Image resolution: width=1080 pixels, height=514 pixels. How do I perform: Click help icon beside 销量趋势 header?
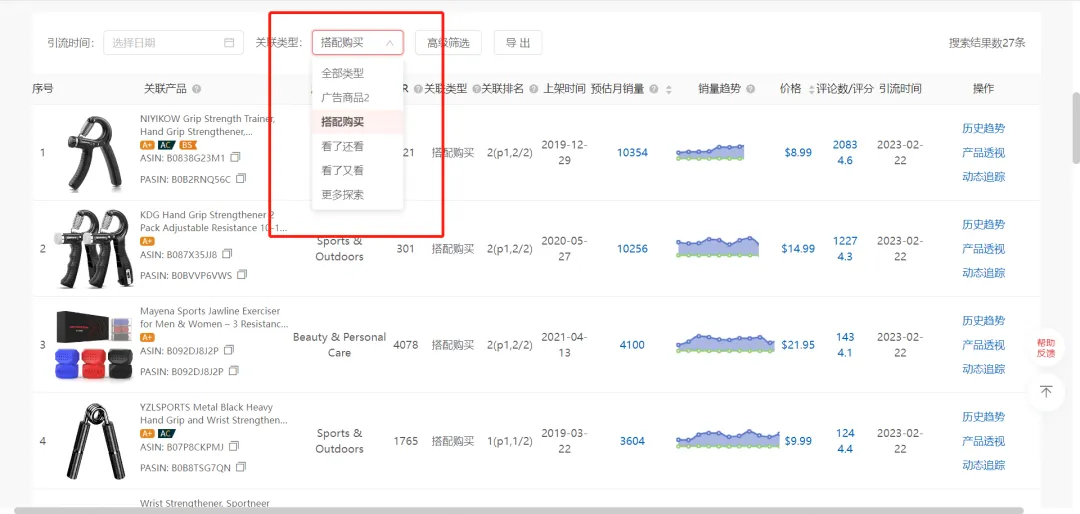tap(751, 89)
